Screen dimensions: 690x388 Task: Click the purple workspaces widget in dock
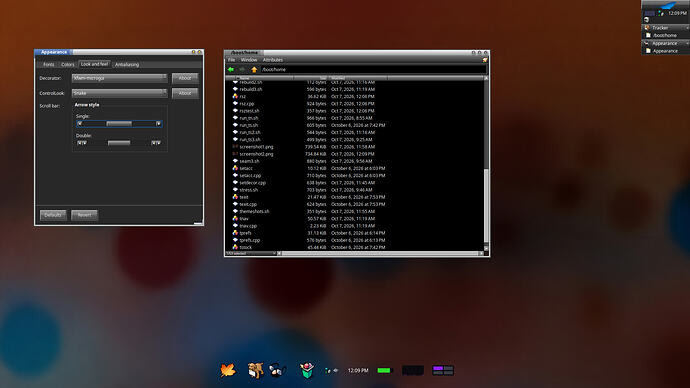point(443,370)
